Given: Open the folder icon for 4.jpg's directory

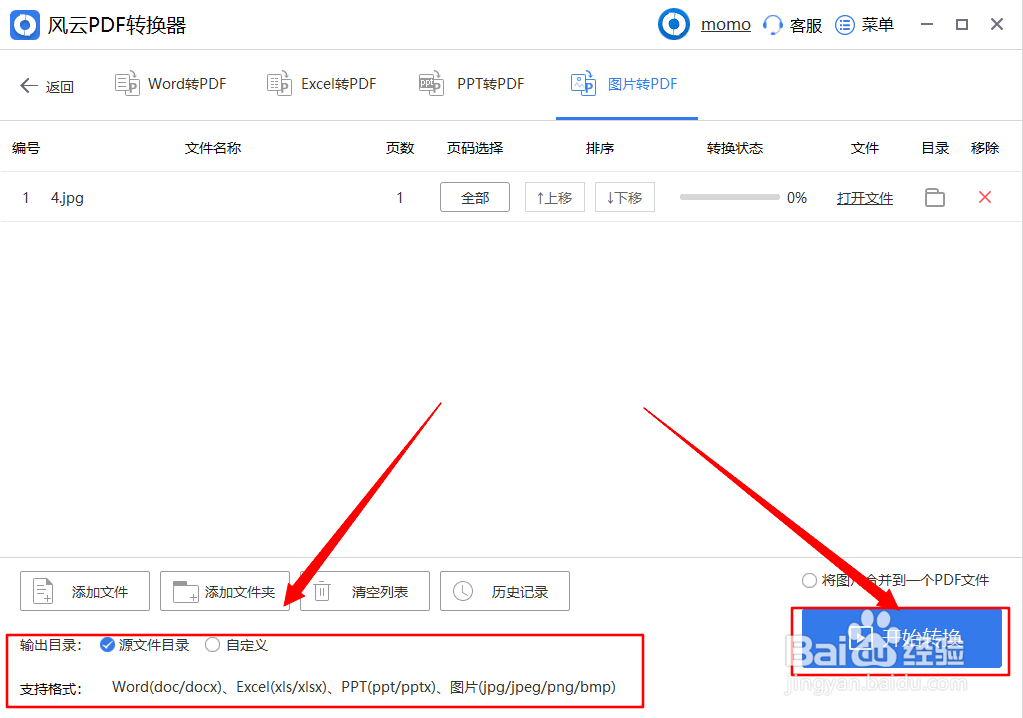Looking at the screenshot, I should click(x=934, y=197).
